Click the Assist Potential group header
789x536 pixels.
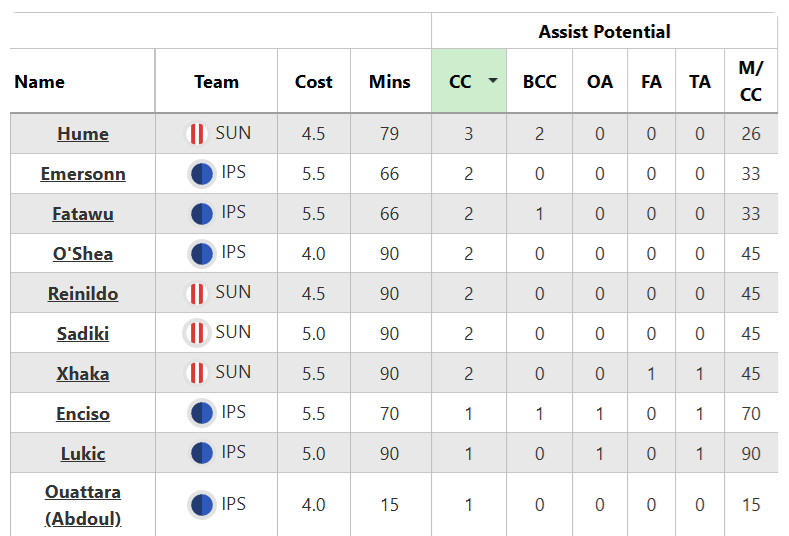point(604,32)
